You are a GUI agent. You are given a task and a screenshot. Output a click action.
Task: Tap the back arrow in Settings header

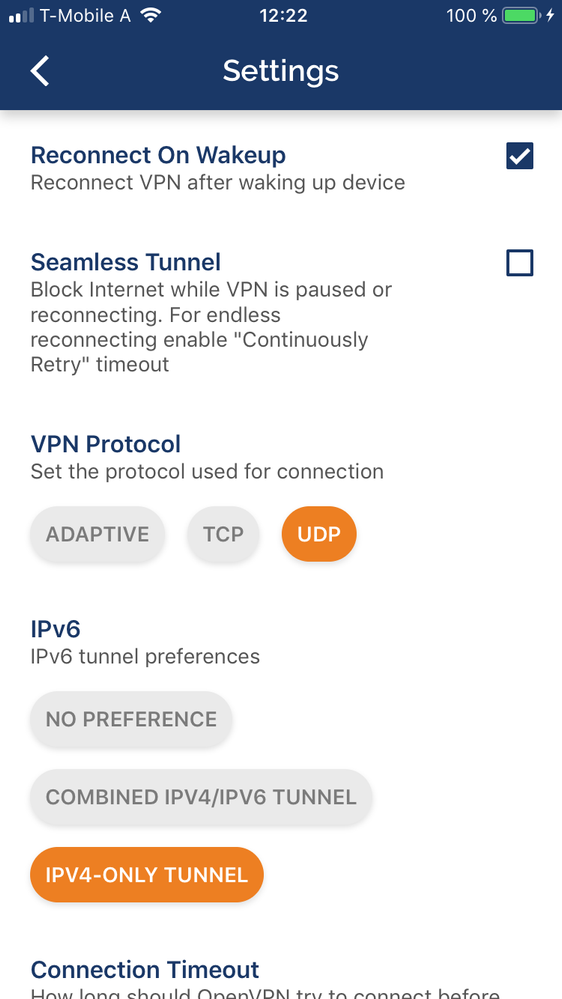click(40, 71)
